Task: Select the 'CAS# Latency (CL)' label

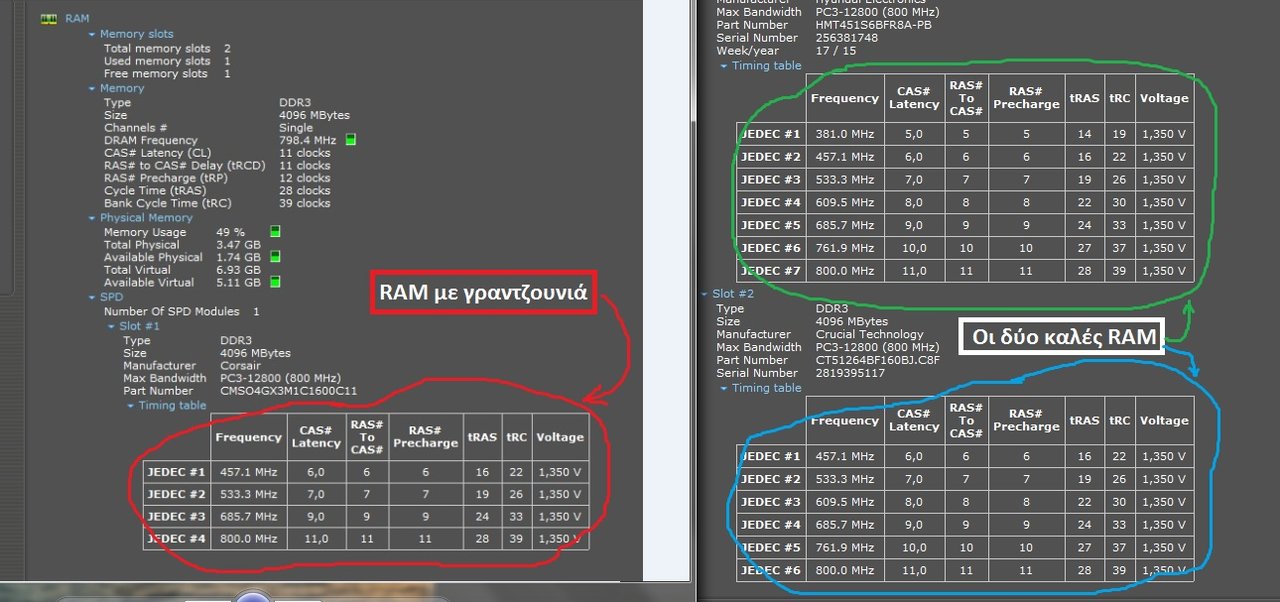Action: coord(157,153)
